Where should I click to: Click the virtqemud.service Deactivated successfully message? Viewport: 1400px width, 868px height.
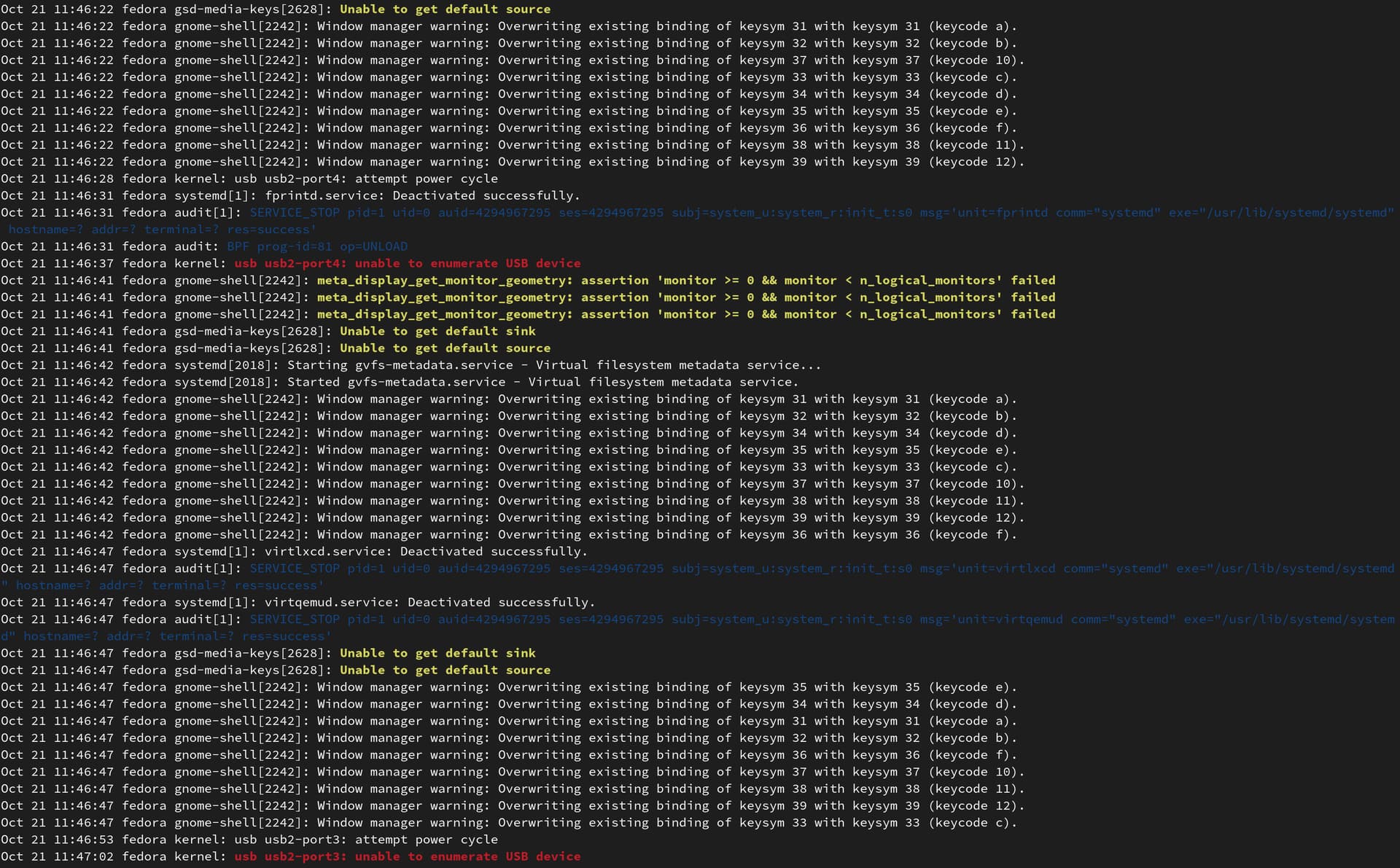[429, 602]
